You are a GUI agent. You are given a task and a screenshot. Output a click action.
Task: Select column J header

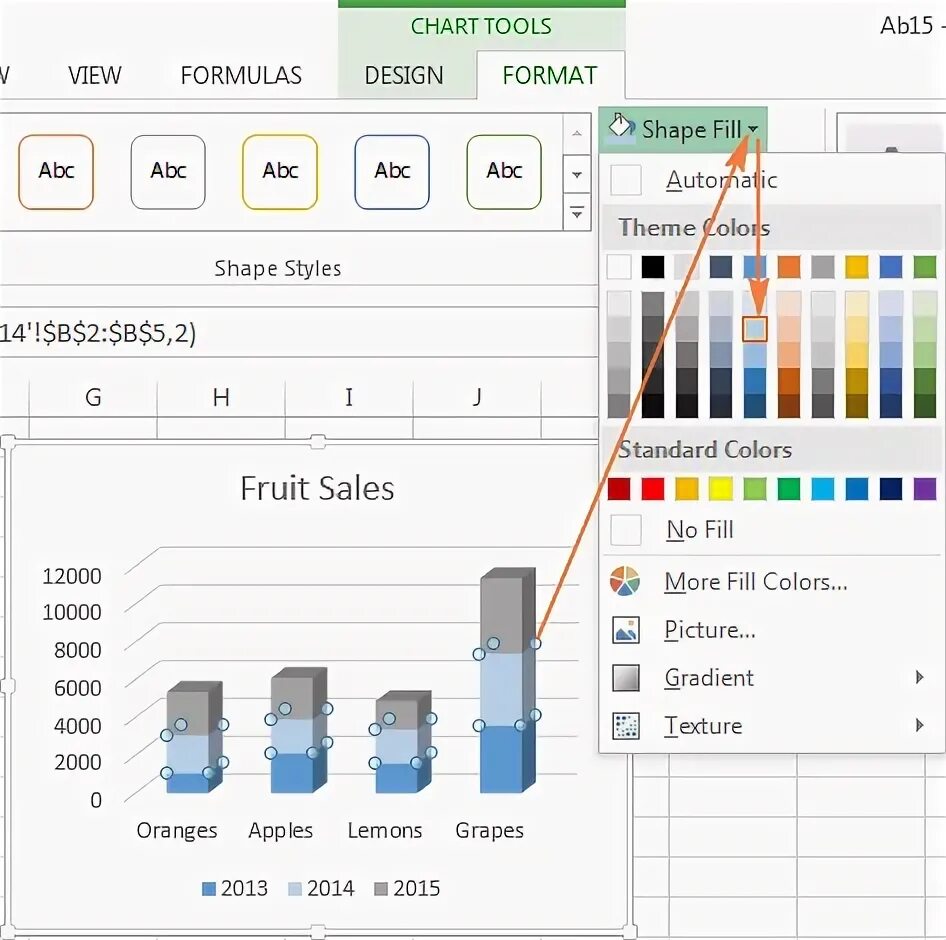click(x=477, y=398)
